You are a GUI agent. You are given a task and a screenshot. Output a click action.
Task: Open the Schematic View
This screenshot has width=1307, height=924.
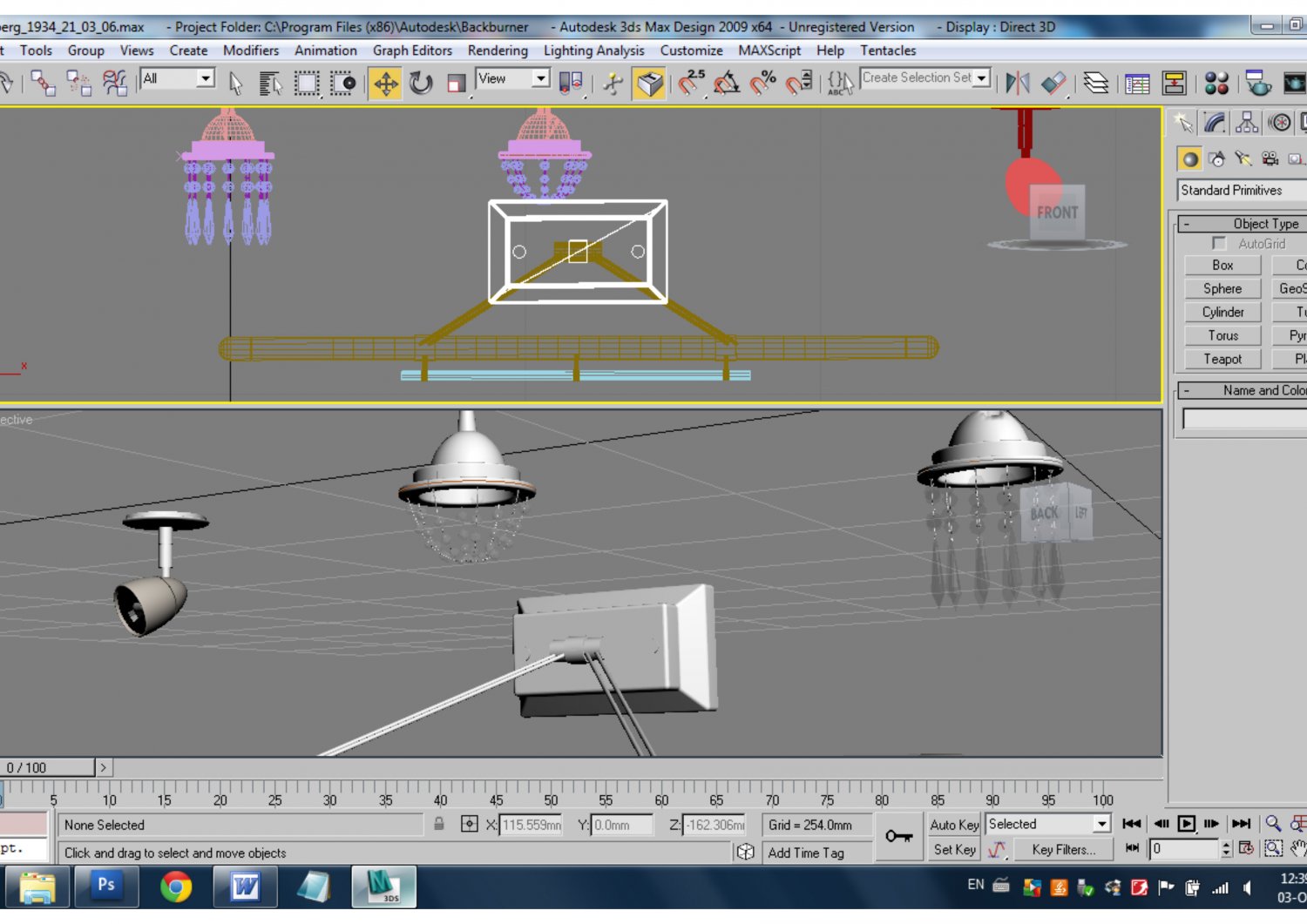[x=1176, y=84]
